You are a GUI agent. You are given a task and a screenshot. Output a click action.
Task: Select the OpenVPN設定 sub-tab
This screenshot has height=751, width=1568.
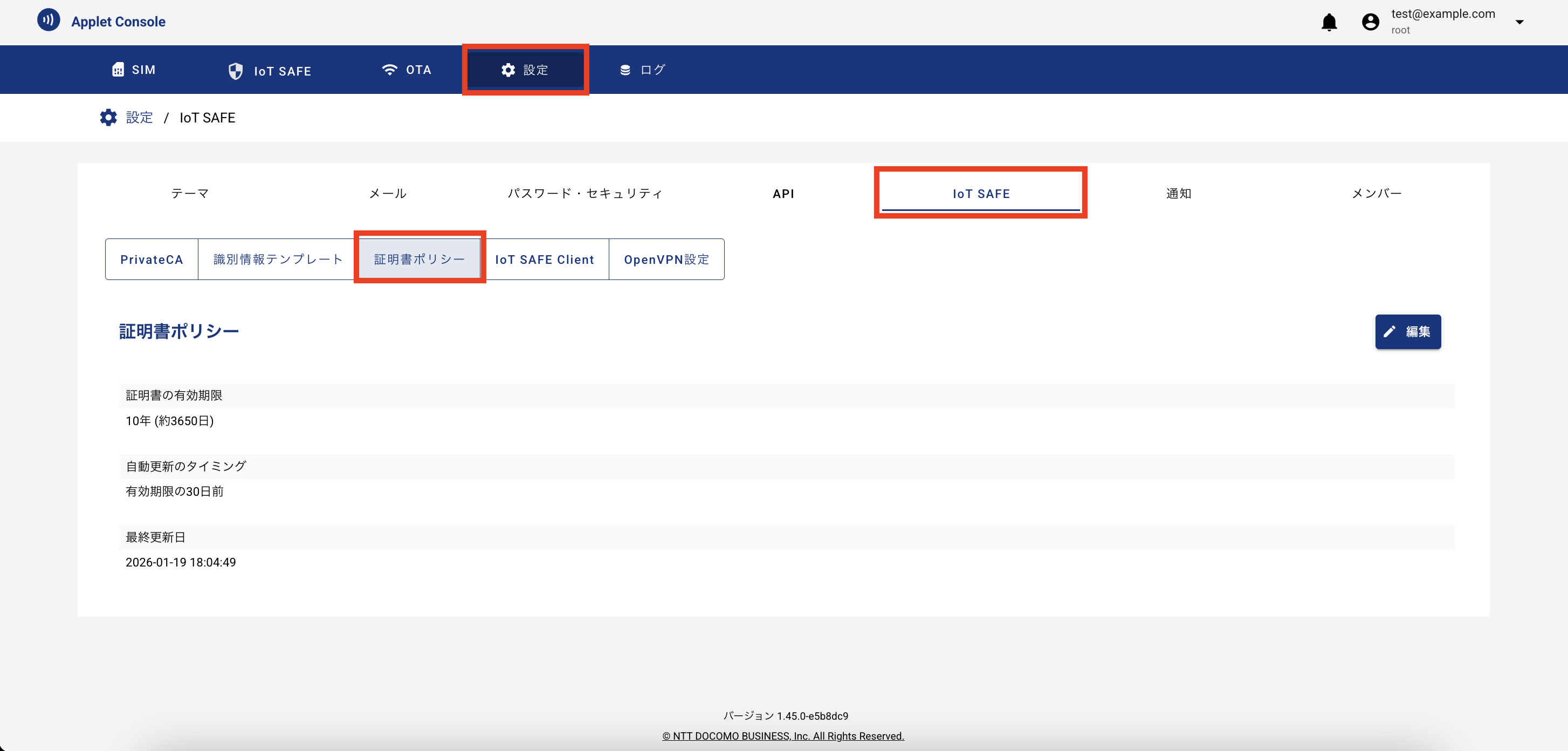[x=666, y=259]
